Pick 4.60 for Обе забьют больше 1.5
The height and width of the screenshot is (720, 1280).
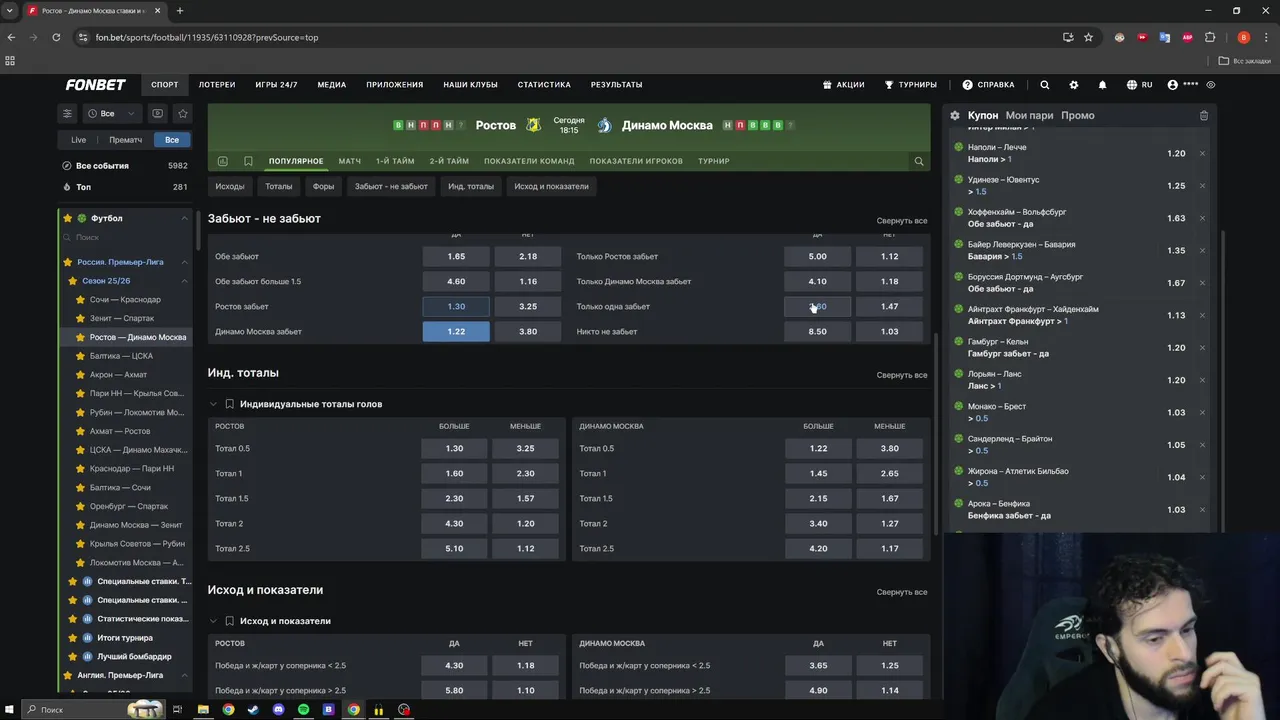[x=456, y=281]
